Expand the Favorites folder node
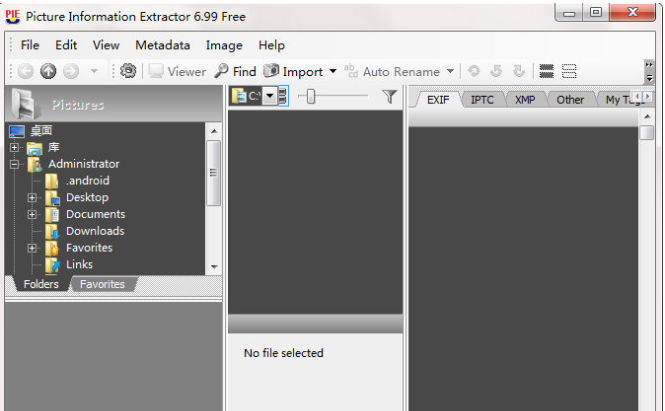This screenshot has height=411, width=665. point(32,248)
